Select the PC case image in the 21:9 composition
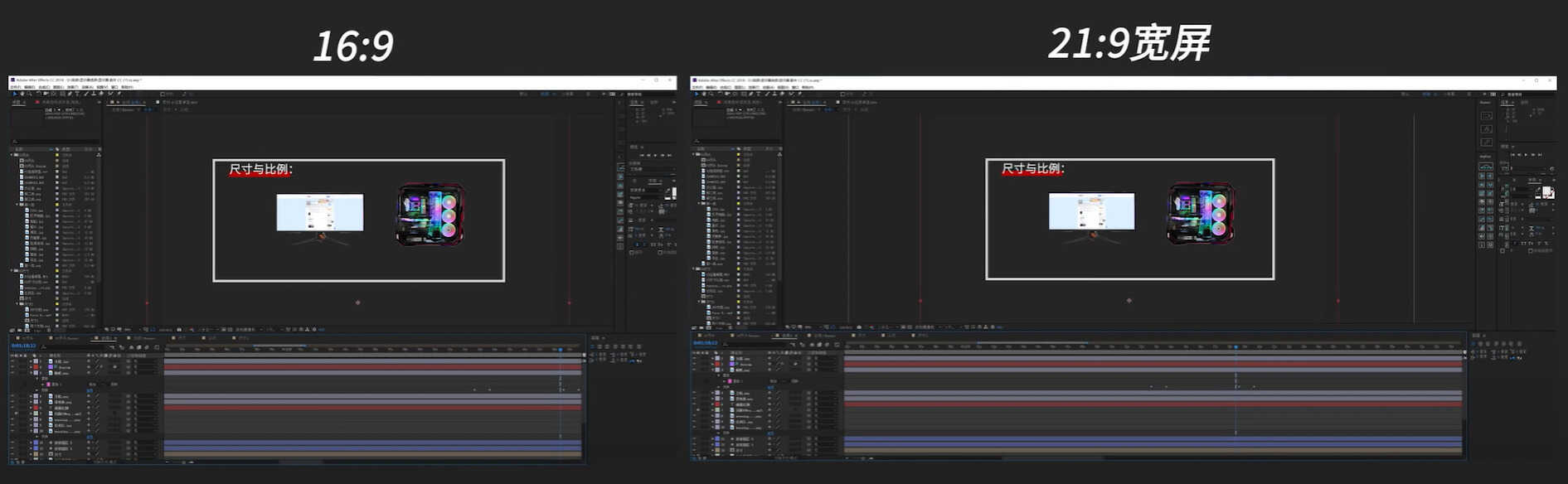The height and width of the screenshot is (484, 1568). pyautogui.click(x=1201, y=214)
